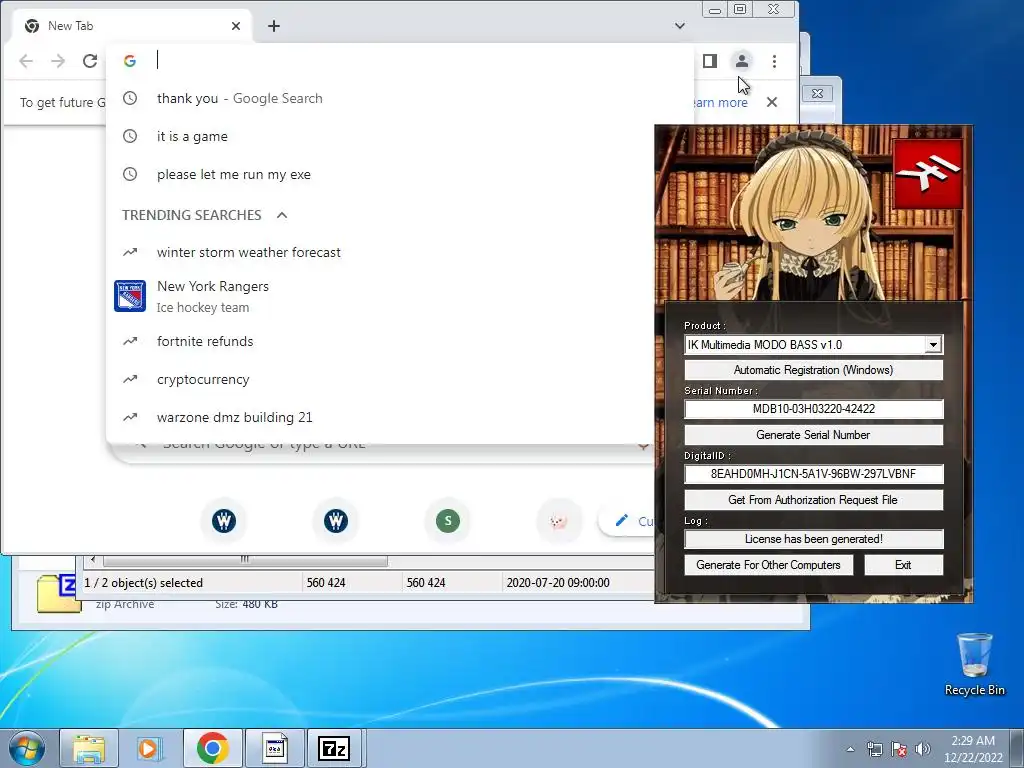Click the Google logo in address bar
Image resolution: width=1024 pixels, height=768 pixels.
[x=130, y=61]
